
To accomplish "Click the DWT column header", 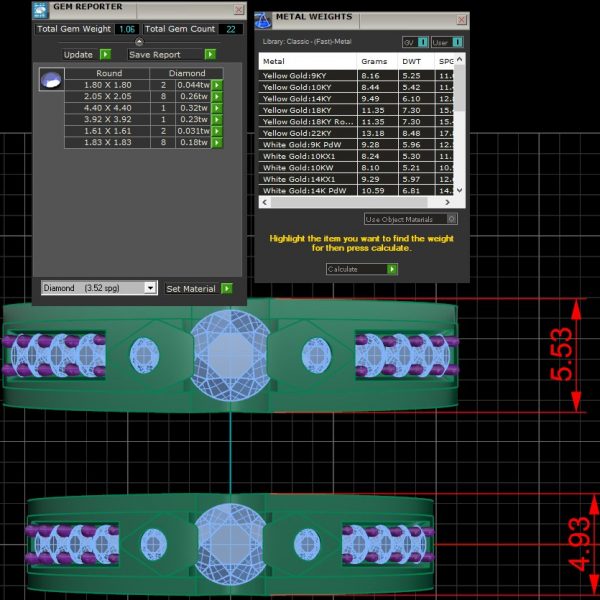I will 416,61.
